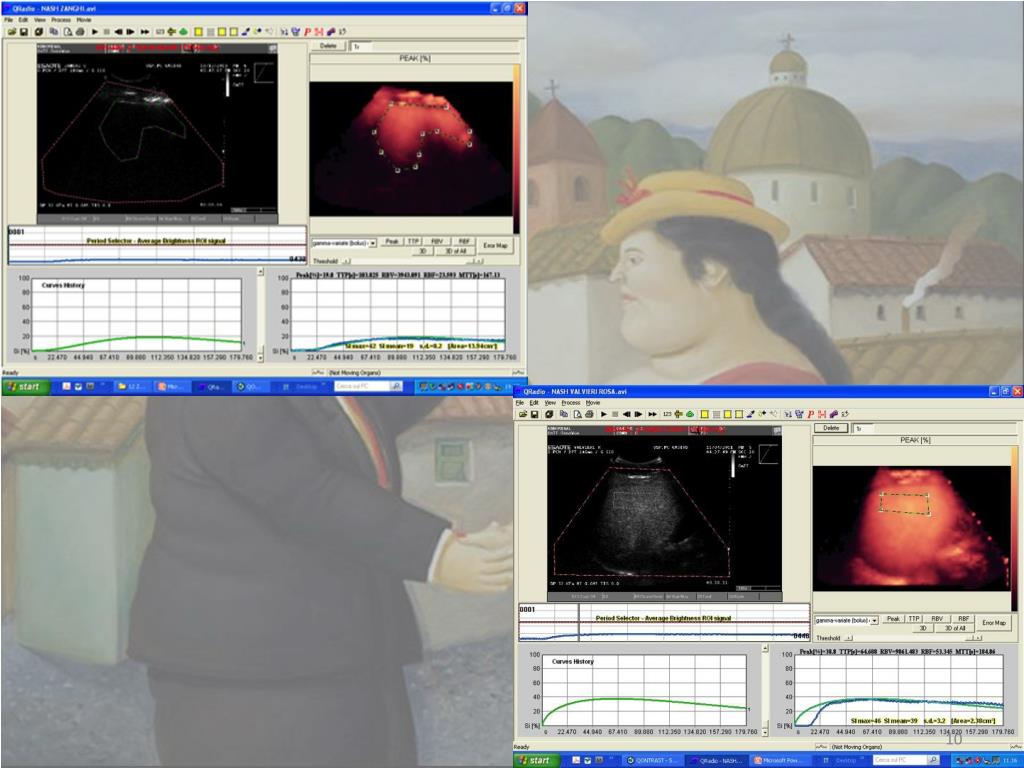Screen dimensions: 1024x768
Task: Click QONTRAST item on bottom-right taskbar
Action: (x=652, y=760)
